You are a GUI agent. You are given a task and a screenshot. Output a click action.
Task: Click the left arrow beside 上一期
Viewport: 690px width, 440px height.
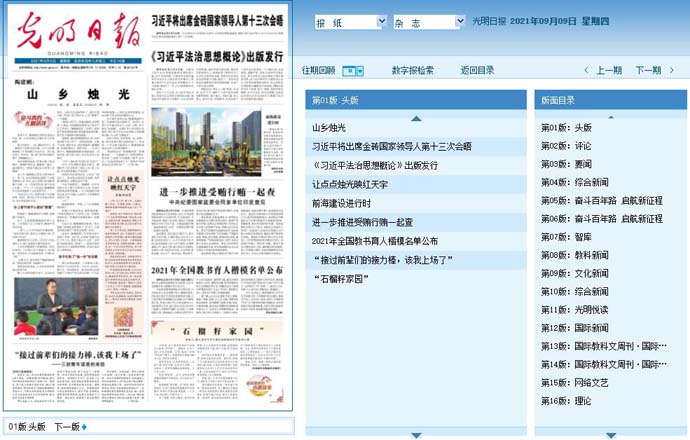click(x=588, y=71)
